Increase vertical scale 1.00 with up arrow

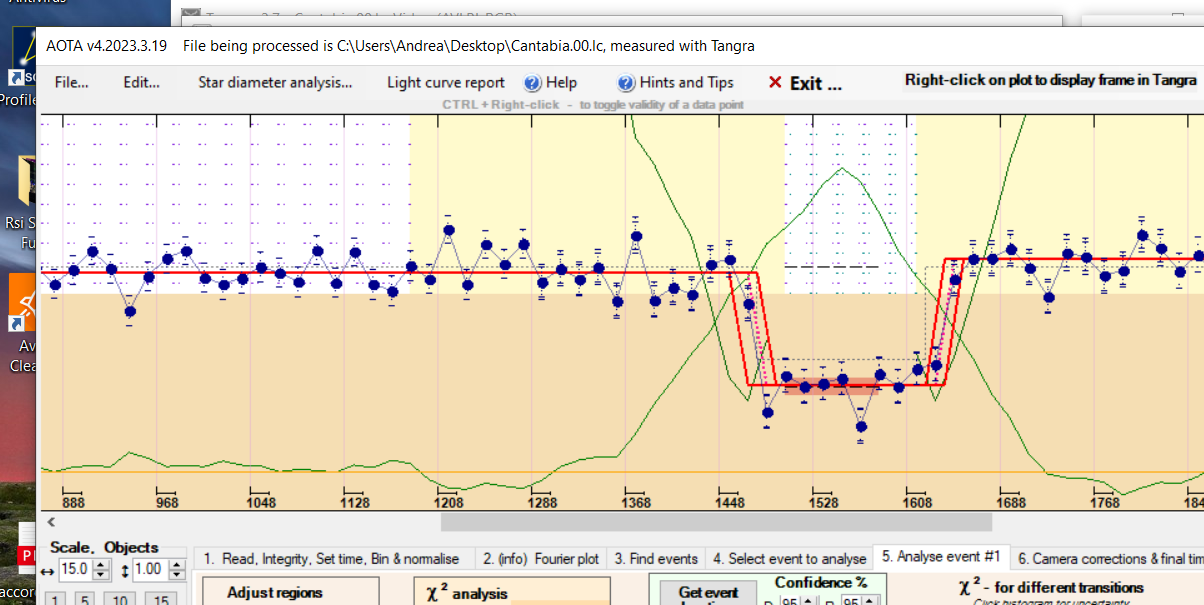pyautogui.click(x=177, y=566)
